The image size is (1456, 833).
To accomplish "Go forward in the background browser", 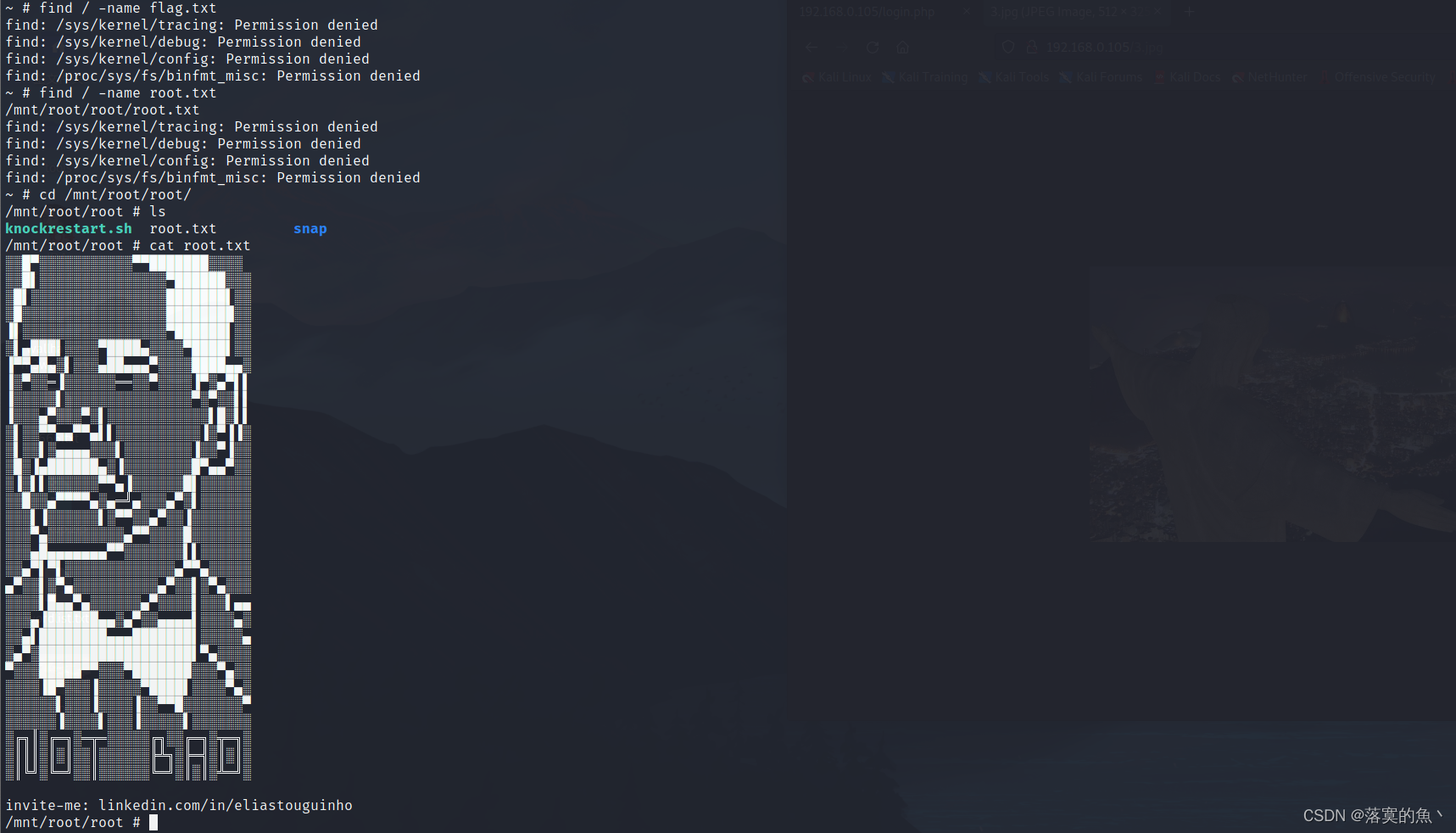I will click(842, 48).
